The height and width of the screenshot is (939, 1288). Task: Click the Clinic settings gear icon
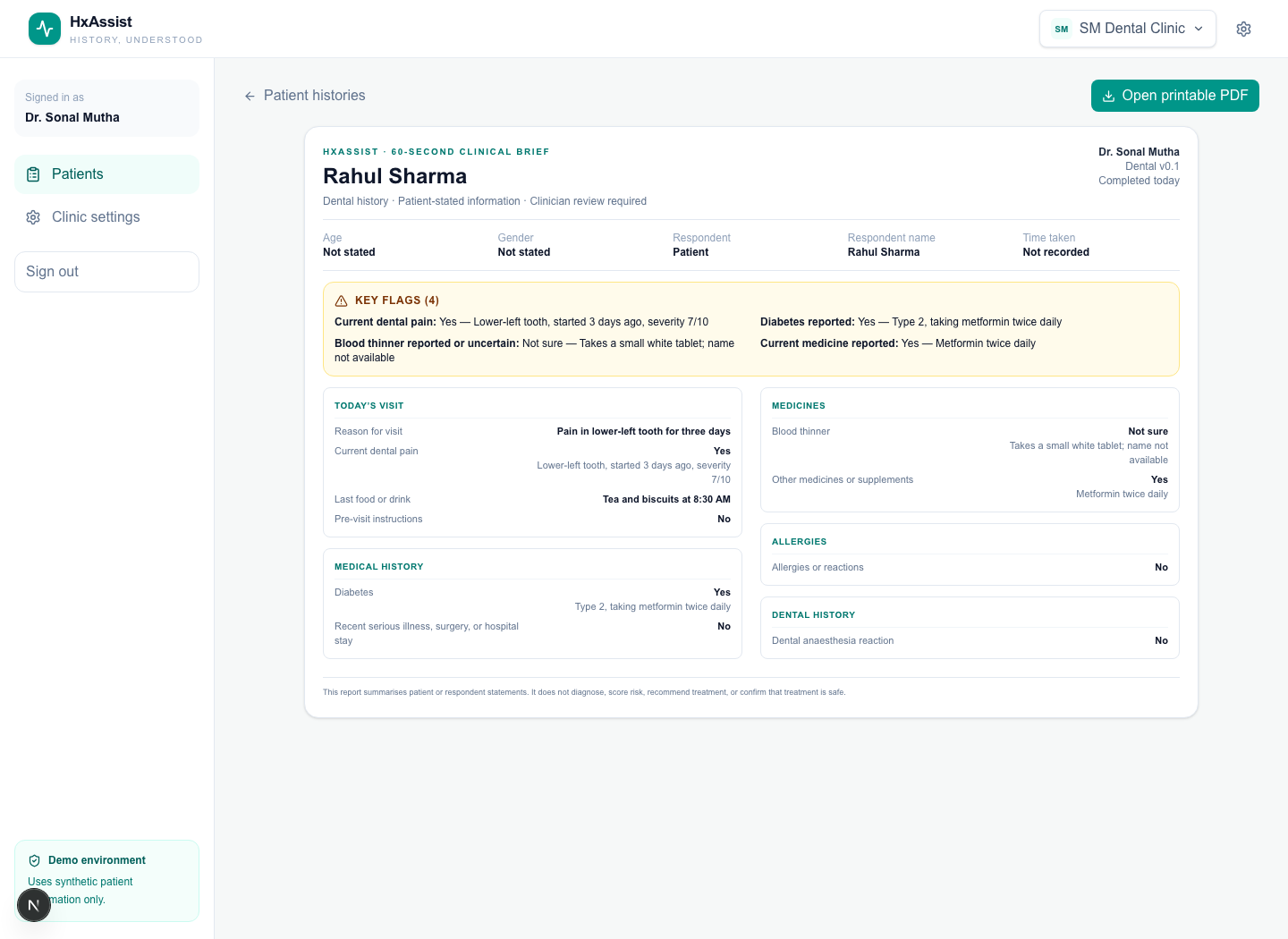click(33, 217)
